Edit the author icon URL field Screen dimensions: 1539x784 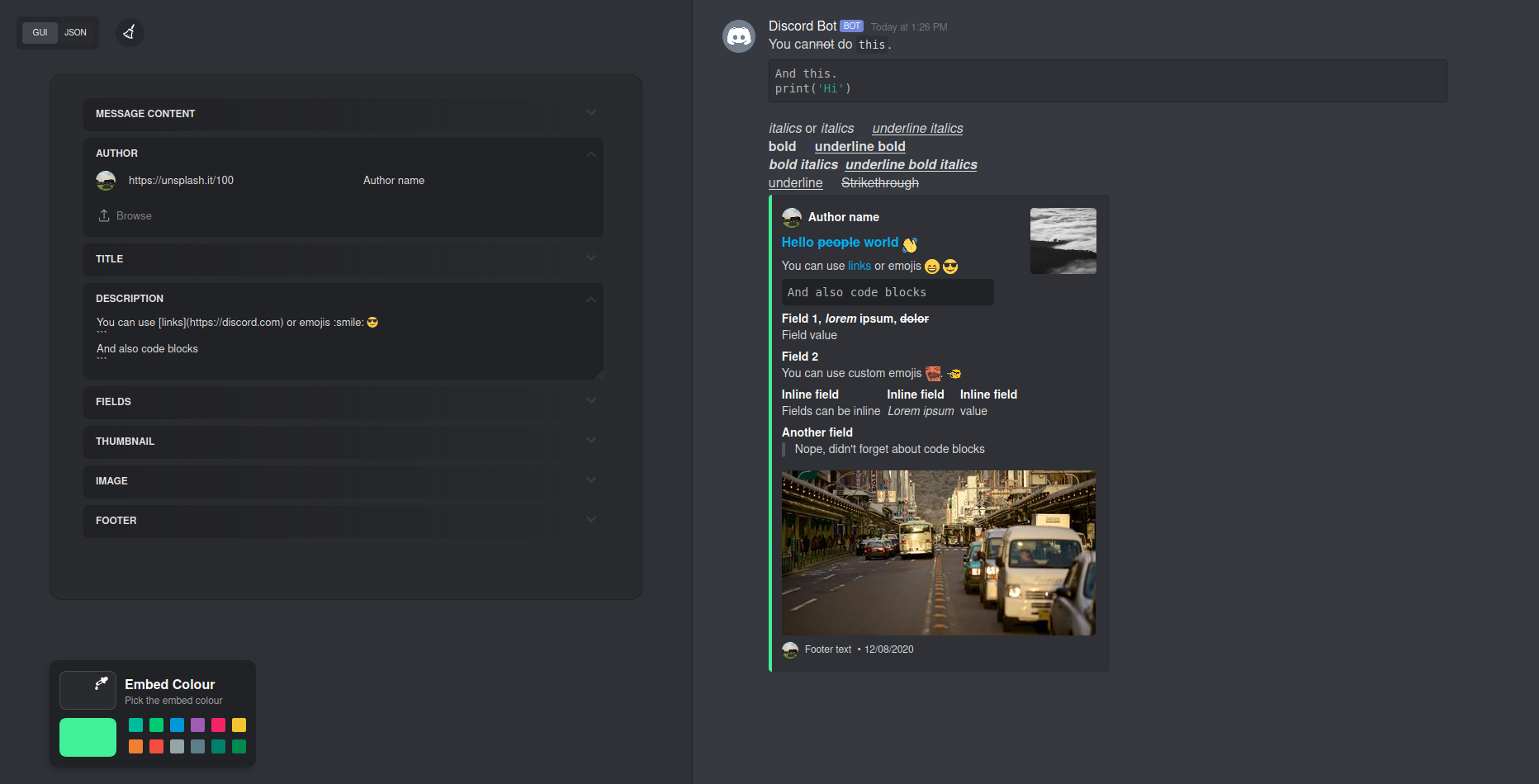pos(239,180)
